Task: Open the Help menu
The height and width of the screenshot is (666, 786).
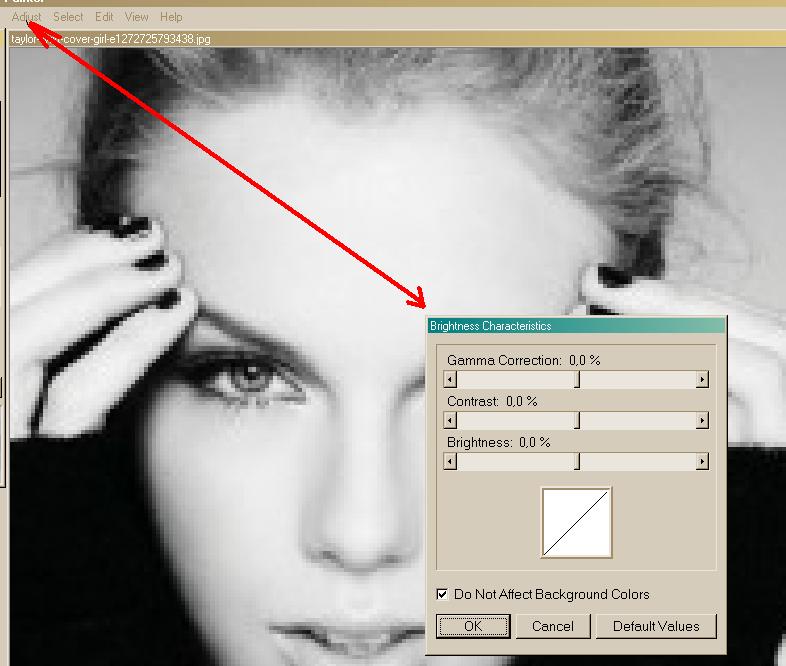Action: click(x=171, y=17)
